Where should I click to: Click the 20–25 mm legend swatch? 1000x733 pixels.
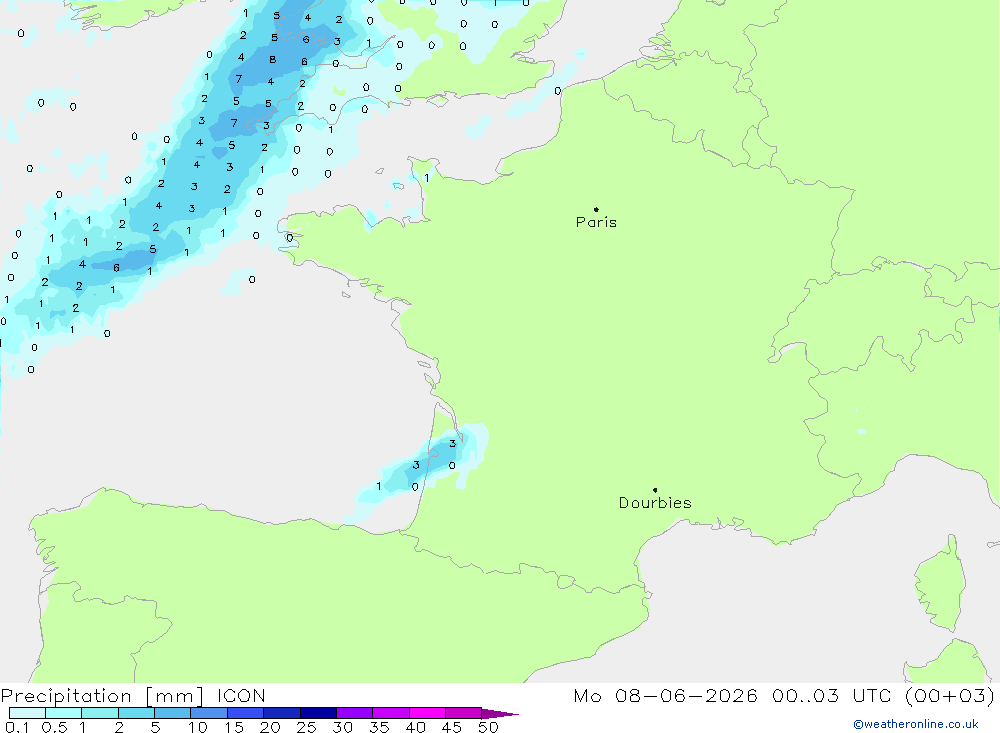coord(282,713)
